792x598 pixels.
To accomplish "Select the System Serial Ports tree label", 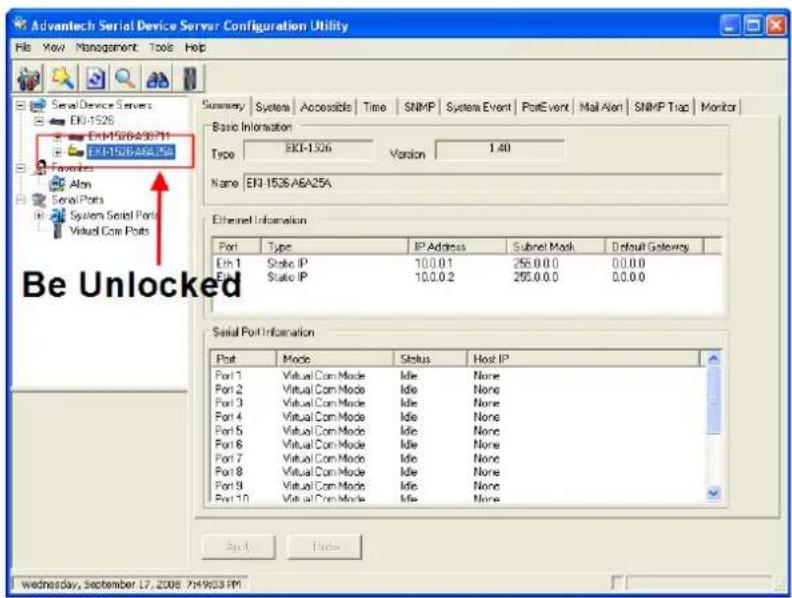I will pos(114,216).
